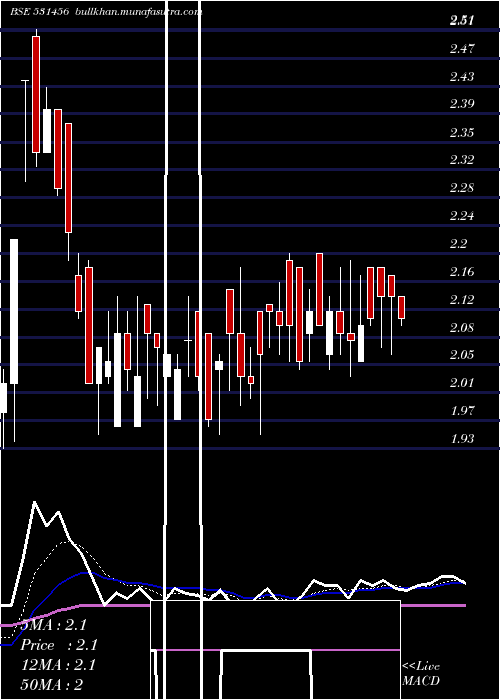
Task: Select the 2.05 price axis label
Action: pos(462,355)
